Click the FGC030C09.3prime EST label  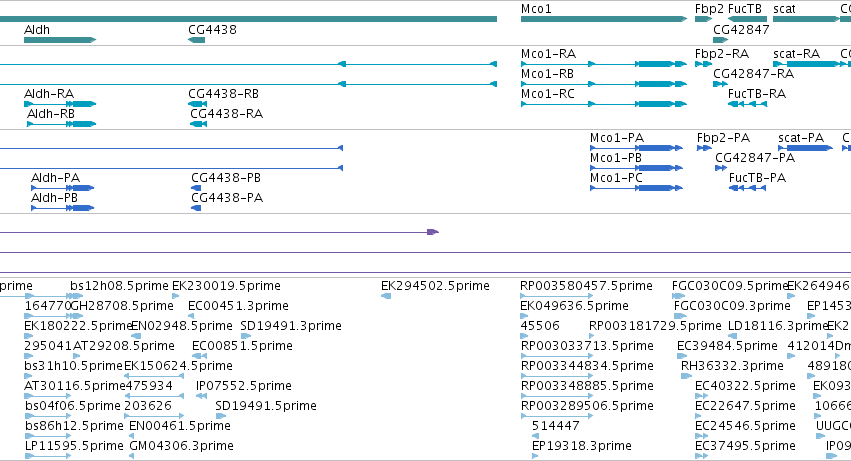tap(732, 306)
